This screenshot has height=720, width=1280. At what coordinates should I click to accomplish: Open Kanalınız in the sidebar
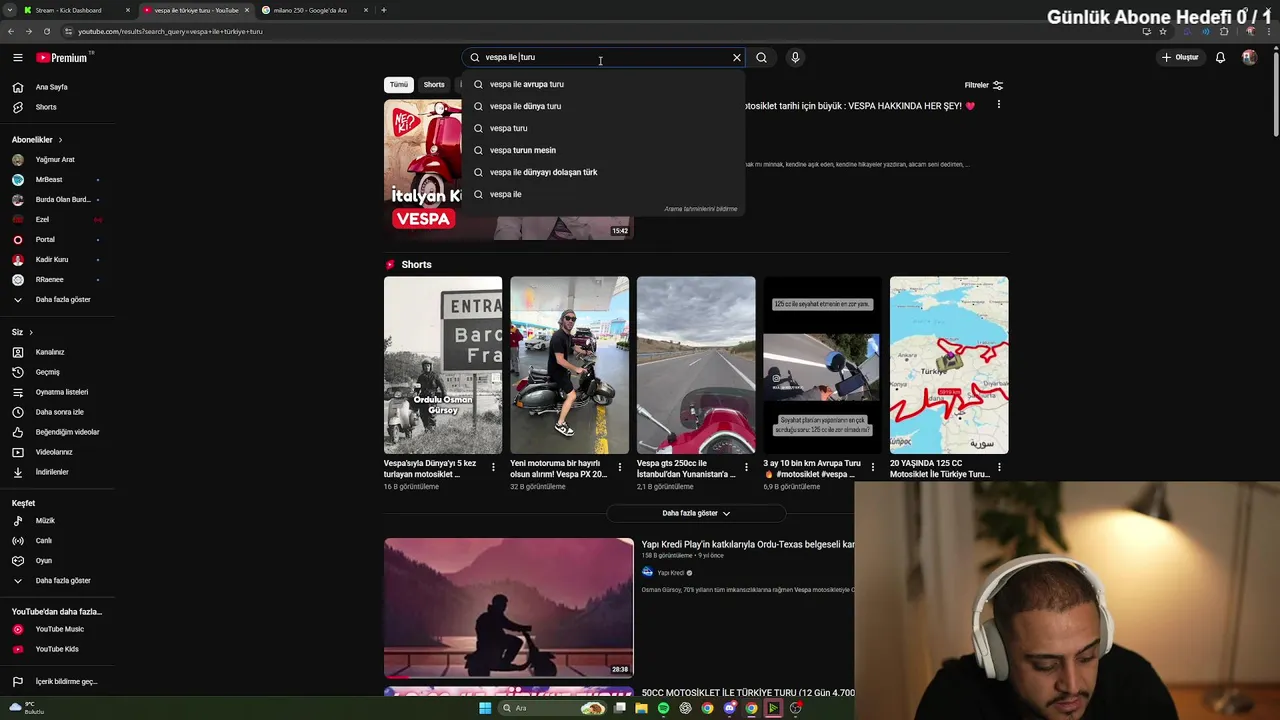tap(57, 352)
